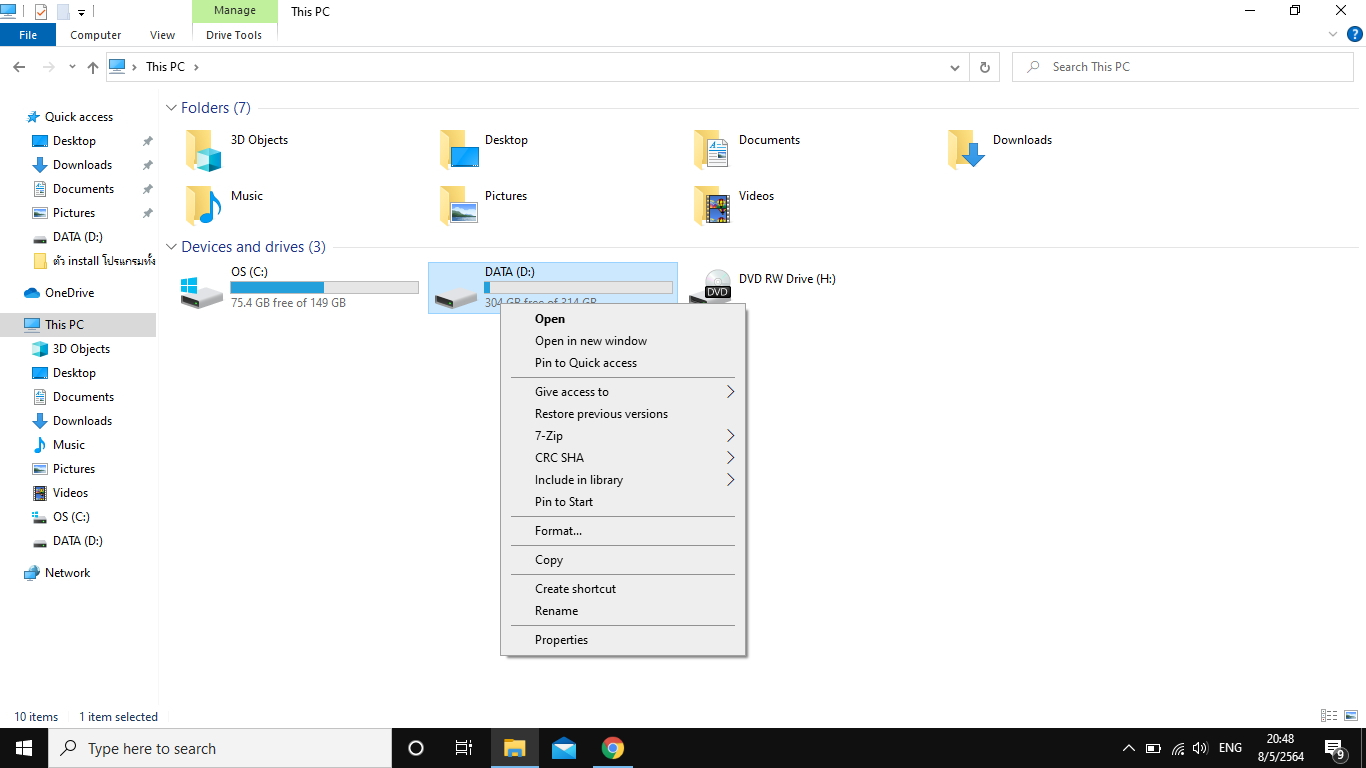Open the address bar history dropdown

tap(955, 67)
